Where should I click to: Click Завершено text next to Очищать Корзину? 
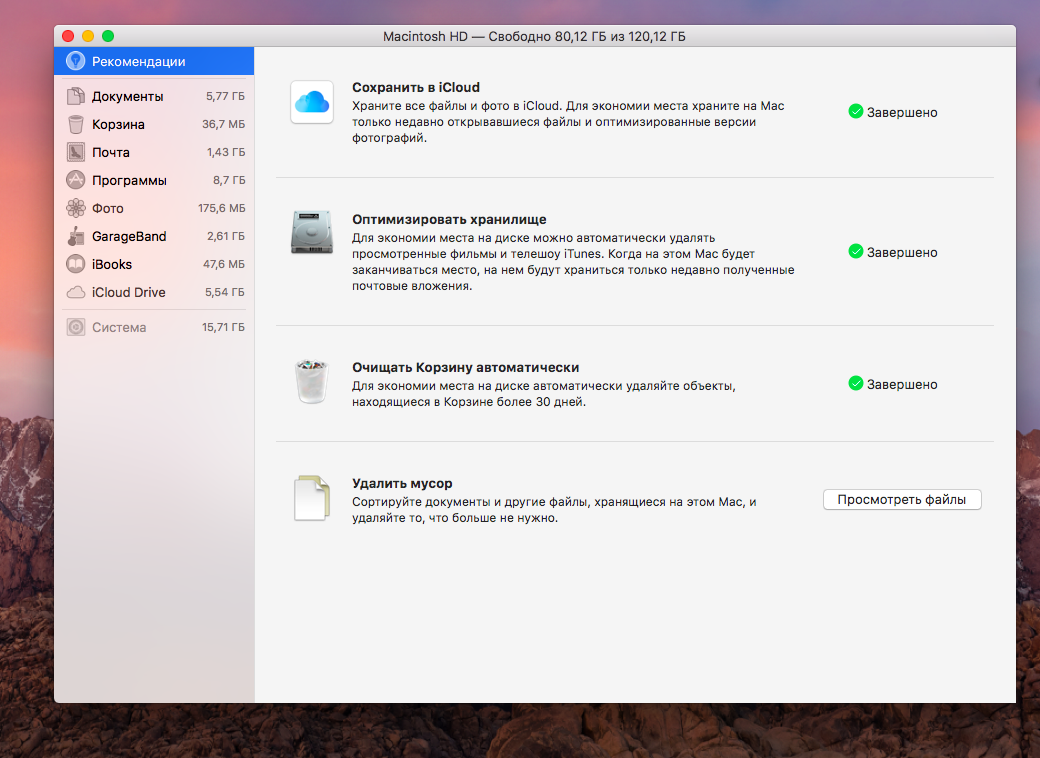pos(902,384)
